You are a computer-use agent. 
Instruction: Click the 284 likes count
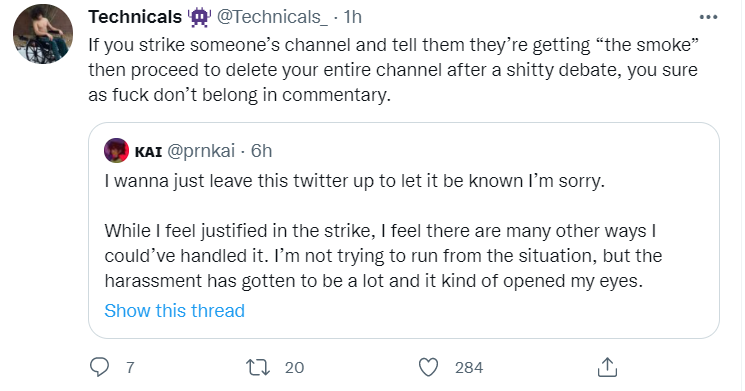coord(469,368)
